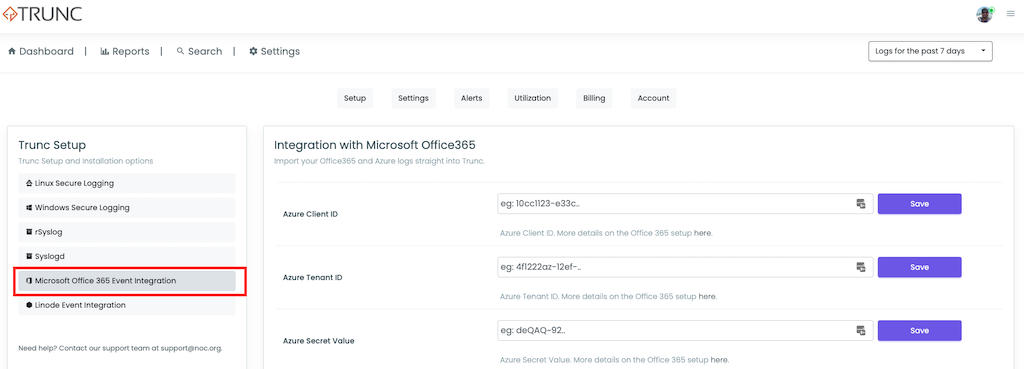
Task: Save the Azure Secret Value
Action: point(920,330)
